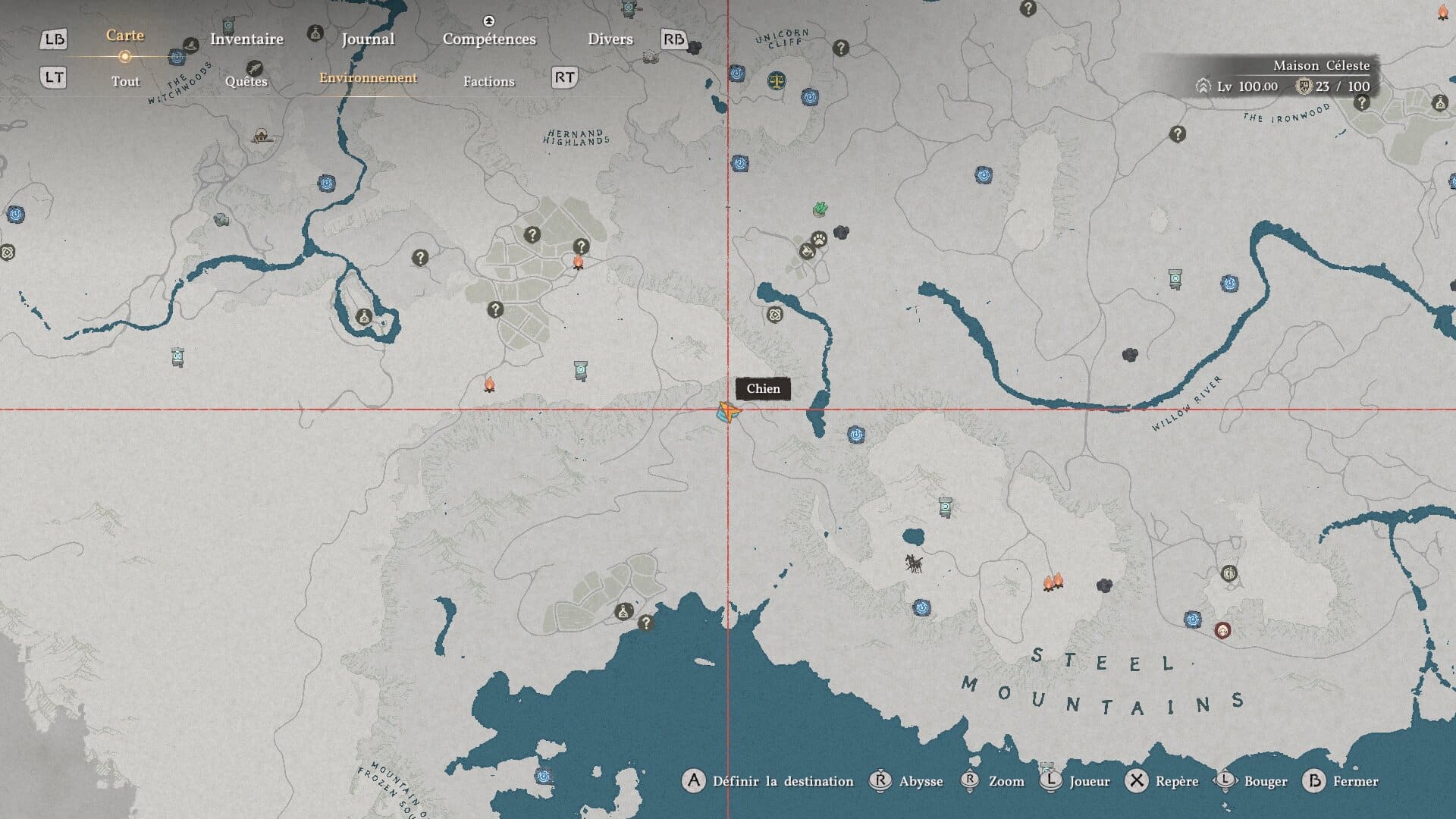Click Définir la destination button
Screen dimensions: 1456x819
[x=782, y=781]
